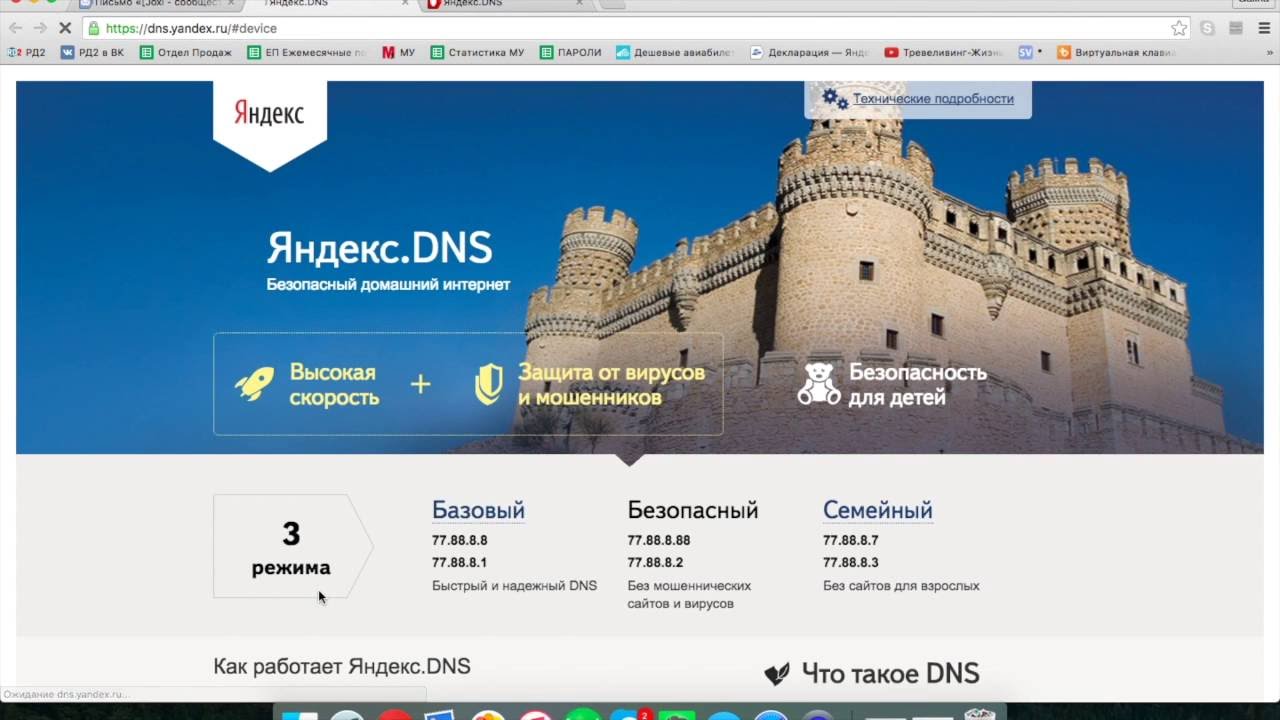Open the РД2 bookmark
The width and height of the screenshot is (1280, 720).
[x=27, y=52]
